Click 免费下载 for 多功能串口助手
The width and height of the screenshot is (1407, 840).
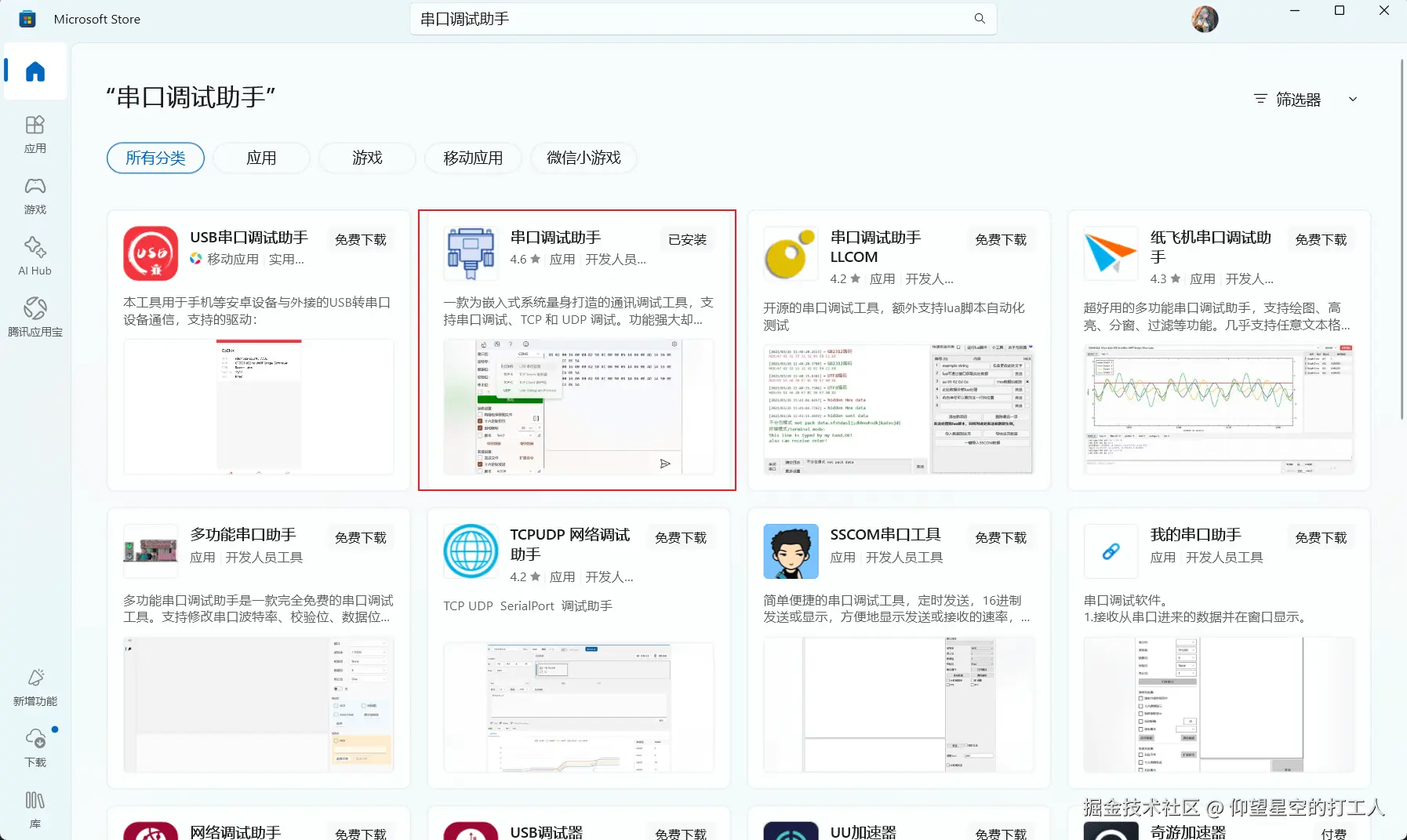(361, 537)
